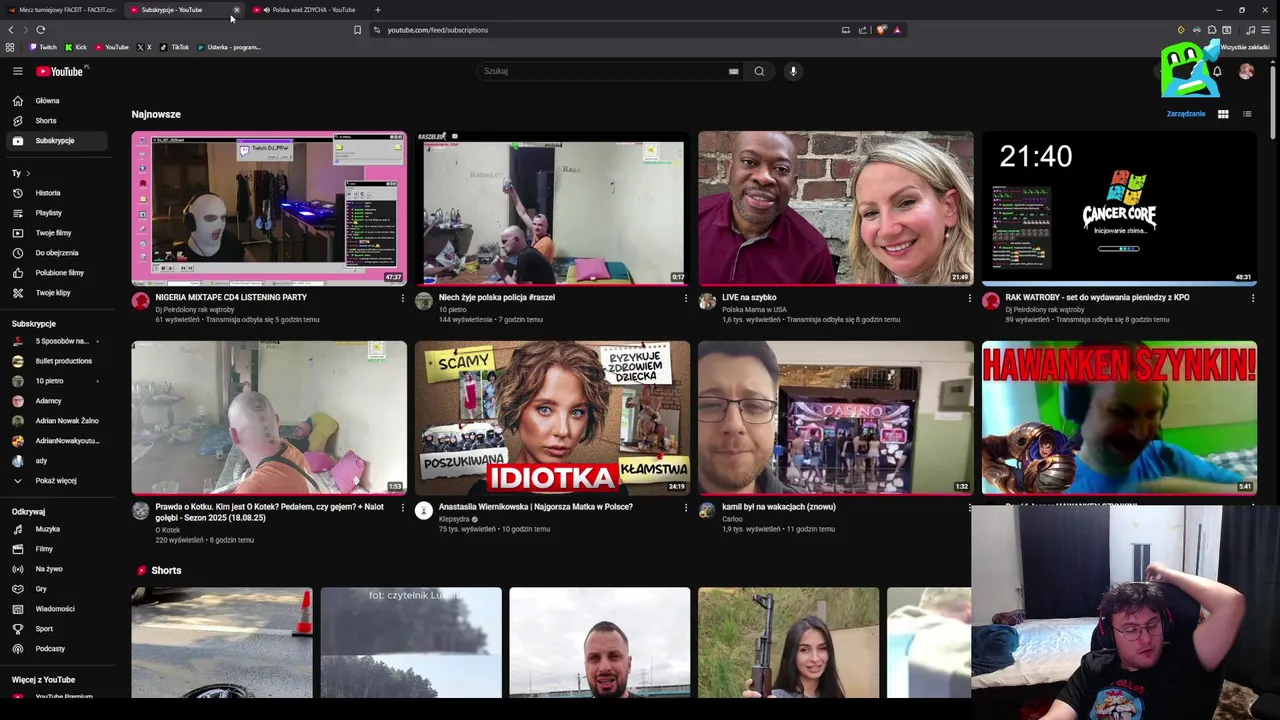
Task: Click the Zarządzanie link
Action: click(1186, 114)
